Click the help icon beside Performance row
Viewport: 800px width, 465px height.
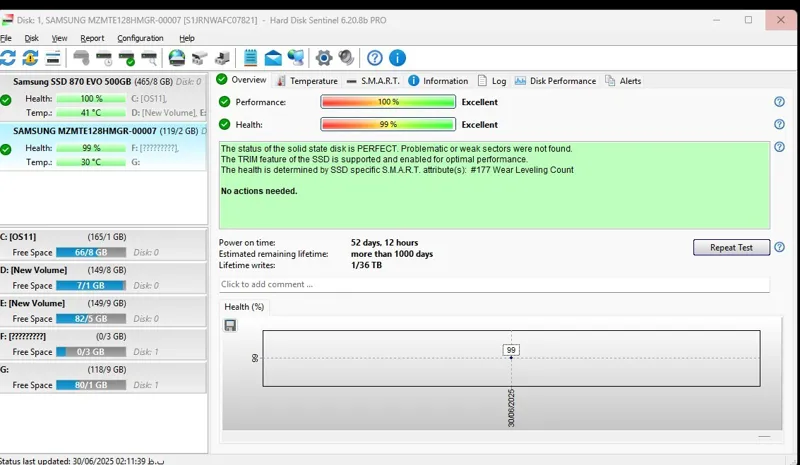coord(779,102)
